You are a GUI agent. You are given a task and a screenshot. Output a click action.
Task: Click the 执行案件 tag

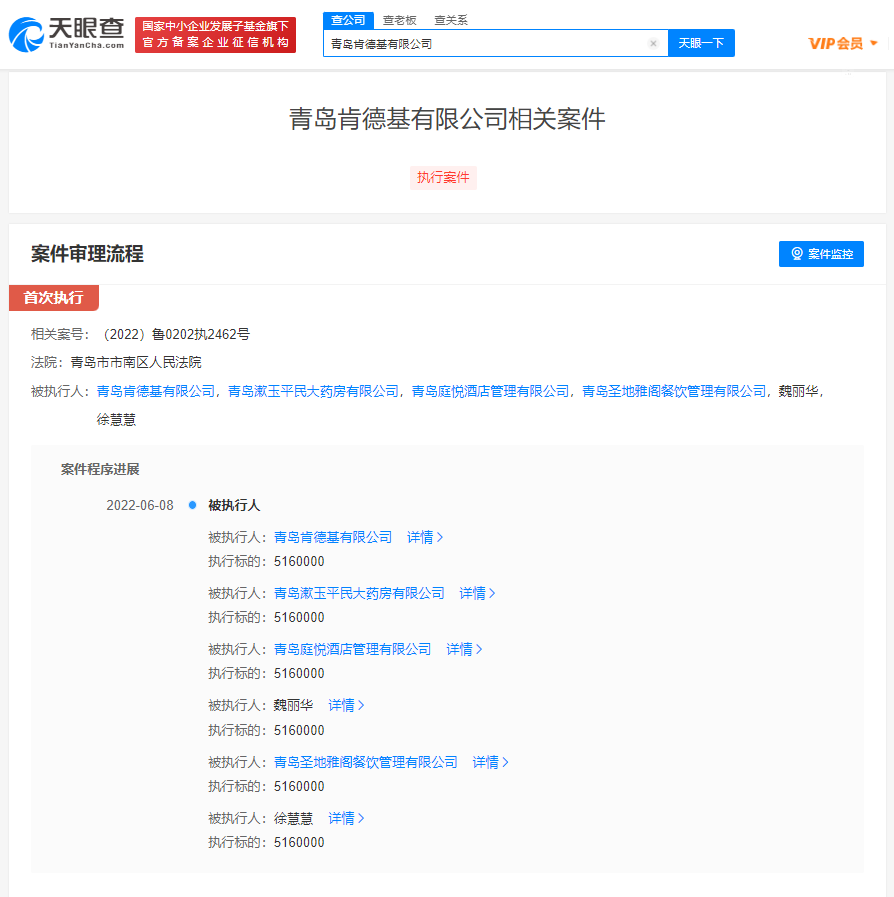(443, 178)
